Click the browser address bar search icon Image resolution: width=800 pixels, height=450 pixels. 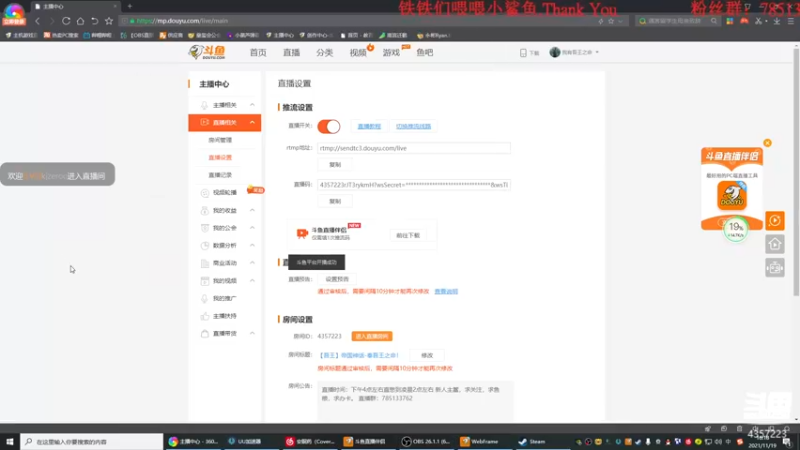714,21
